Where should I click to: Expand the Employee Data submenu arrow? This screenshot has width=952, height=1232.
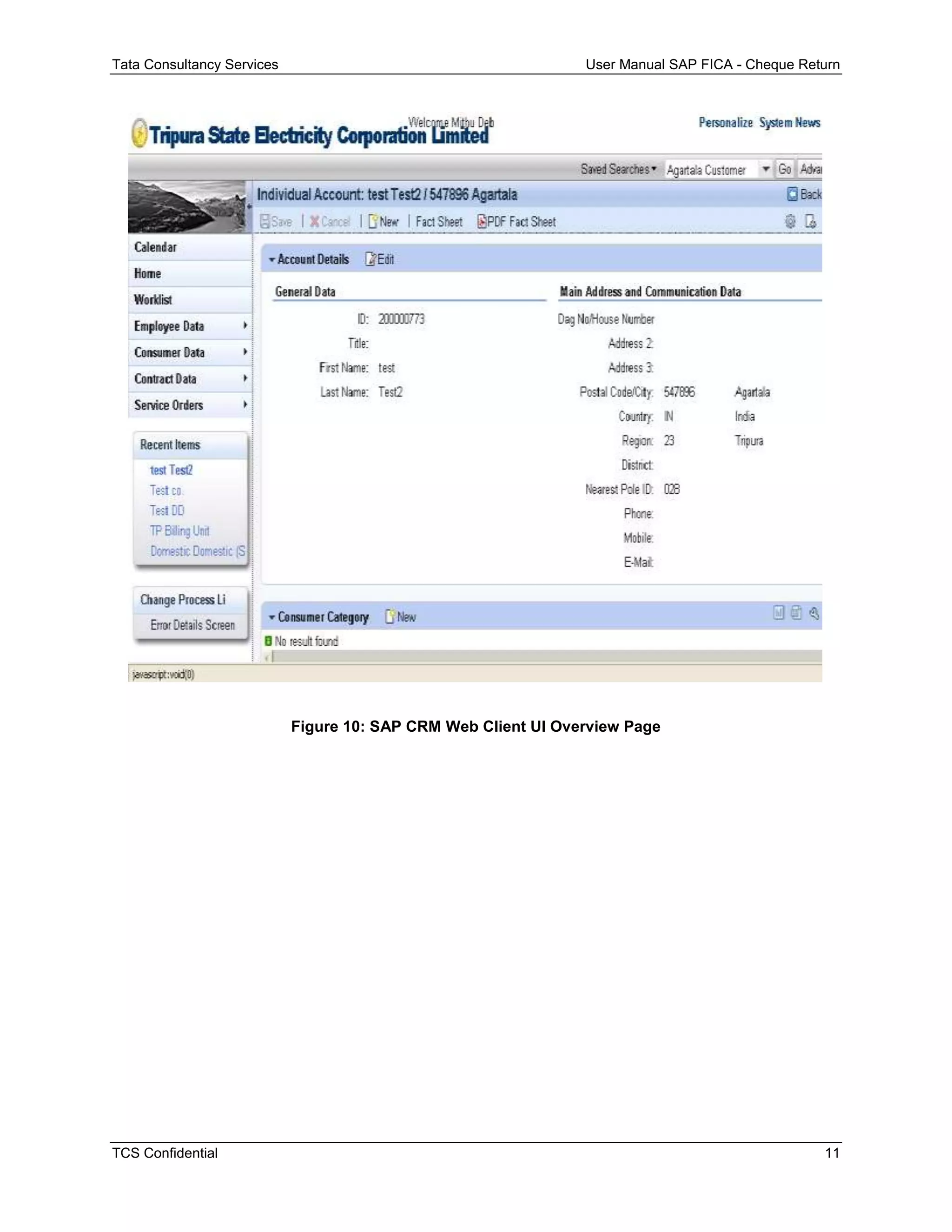[245, 325]
